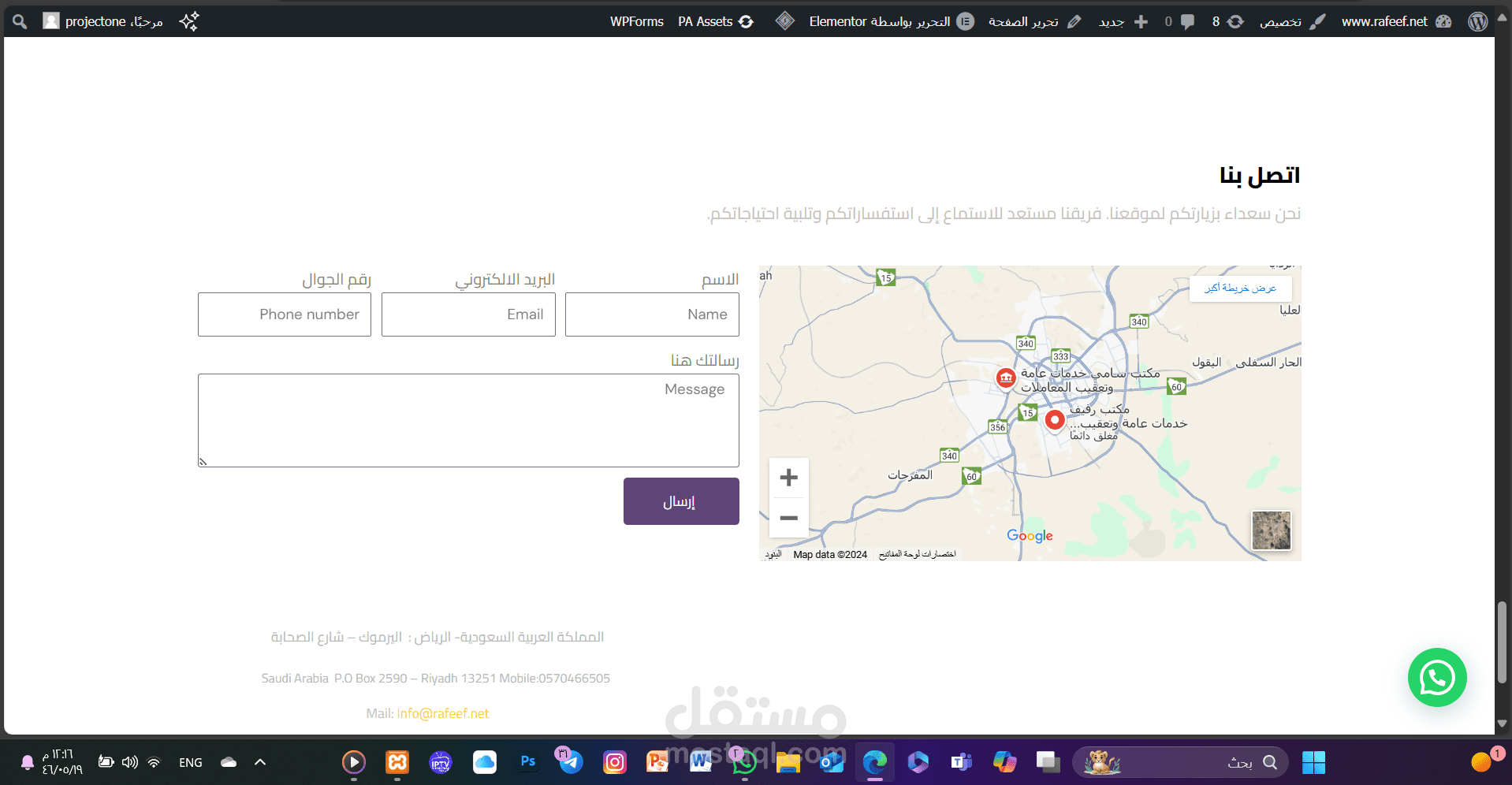Screen dimensions: 1512x785
Task: Submit the form with the إرسال button
Action: pos(681,501)
